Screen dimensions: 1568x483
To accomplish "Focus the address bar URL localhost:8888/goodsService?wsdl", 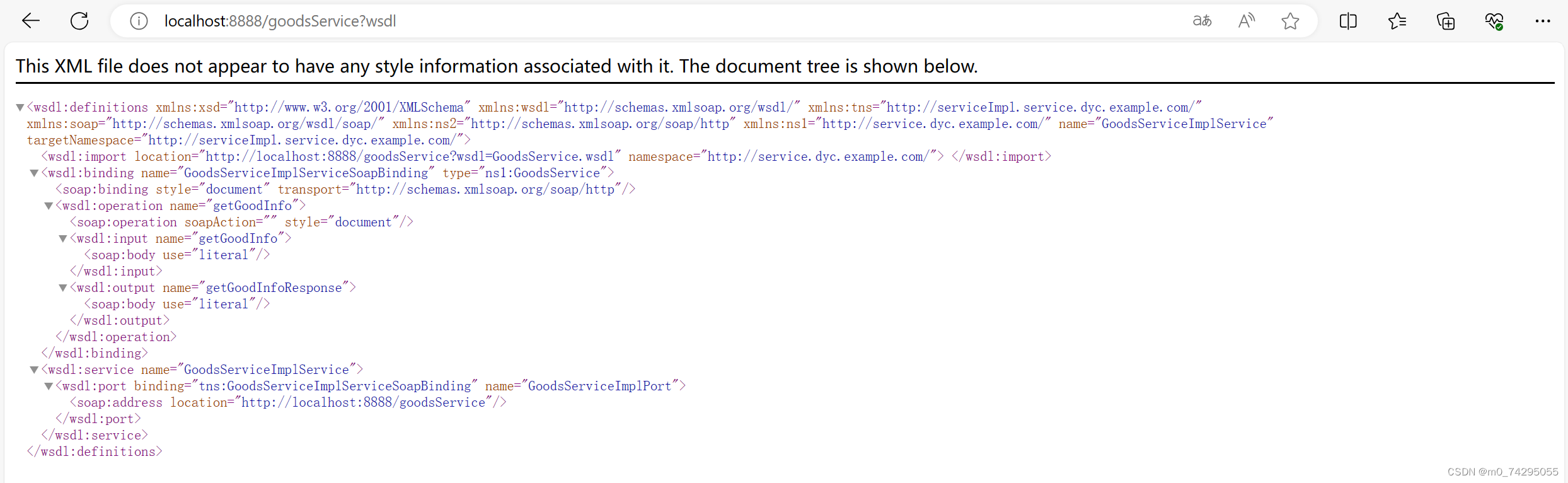I will pos(280,21).
